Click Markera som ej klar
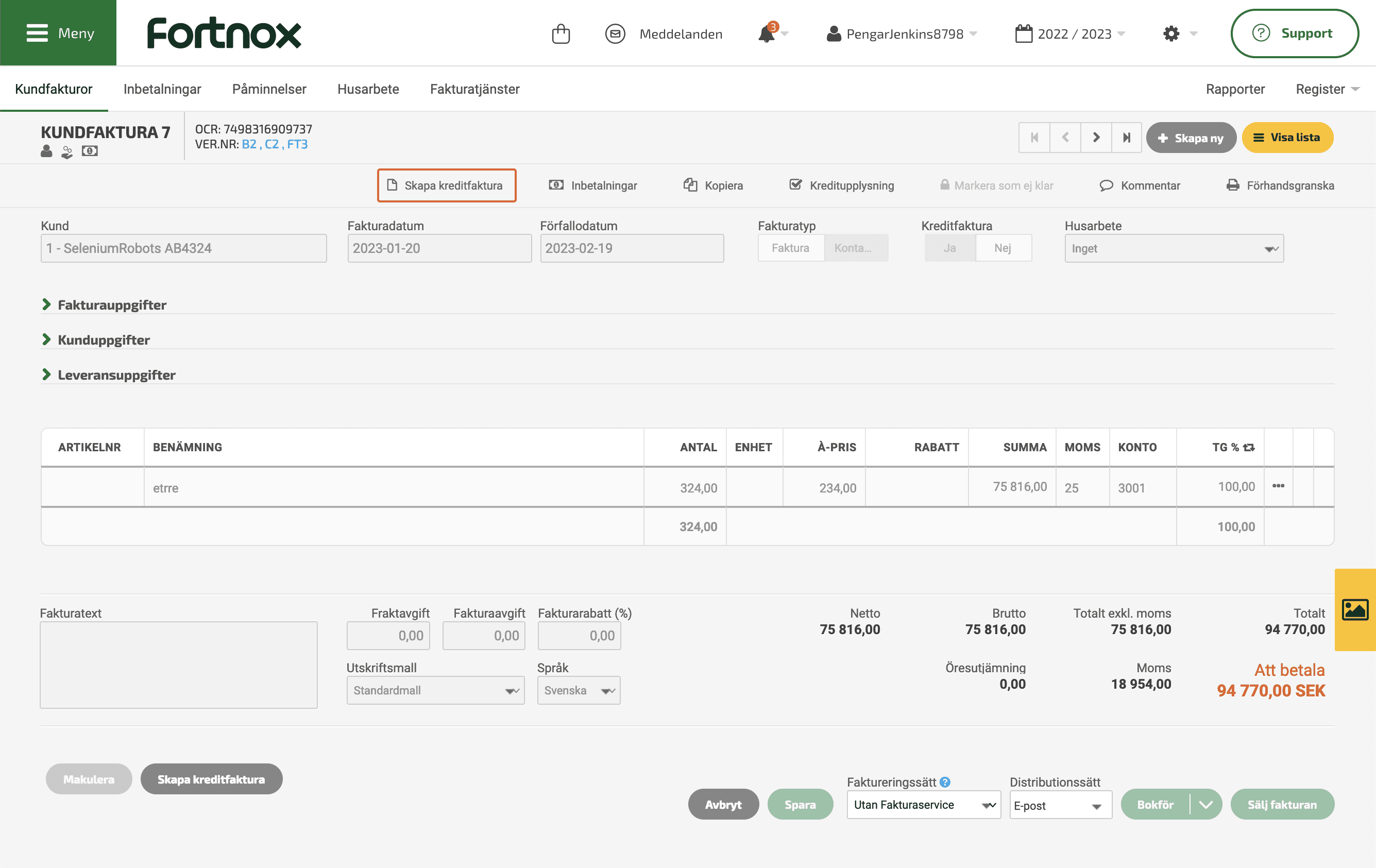Viewport: 1376px width, 868px height. tap(996, 185)
